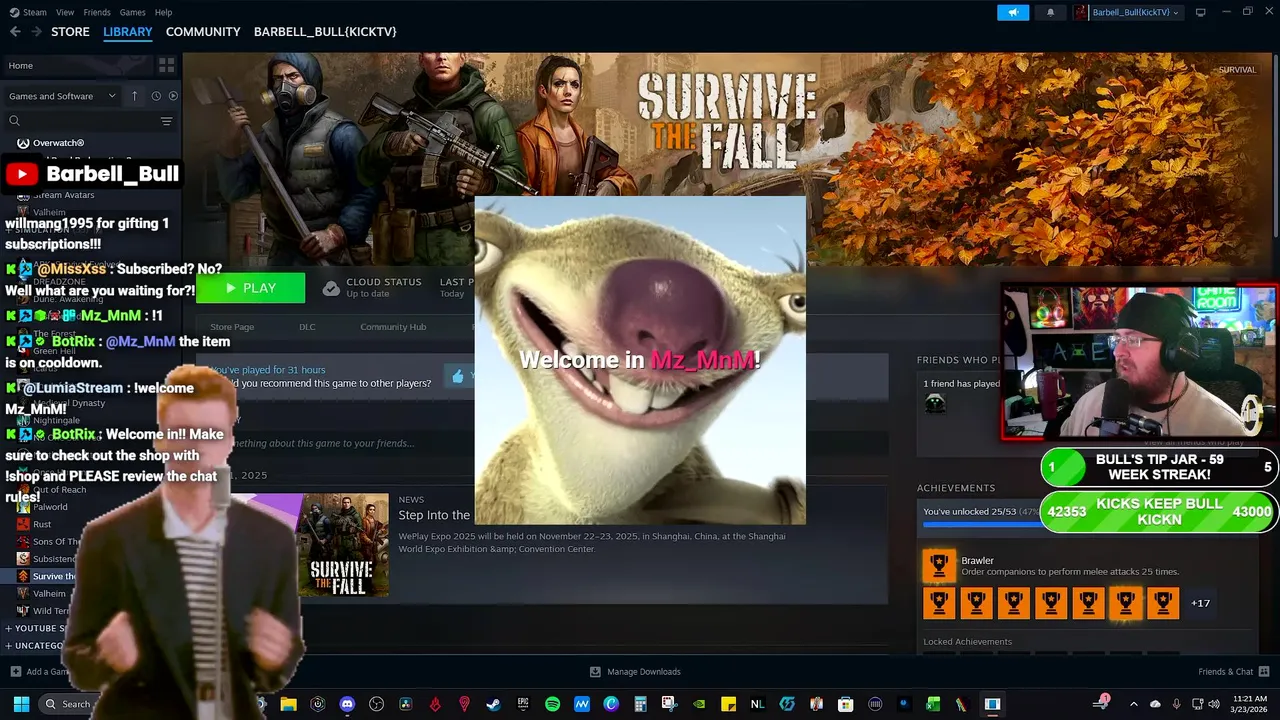Viewport: 1280px width, 720px height.
Task: Click the Big Picture mode monitor icon
Action: point(1201,12)
